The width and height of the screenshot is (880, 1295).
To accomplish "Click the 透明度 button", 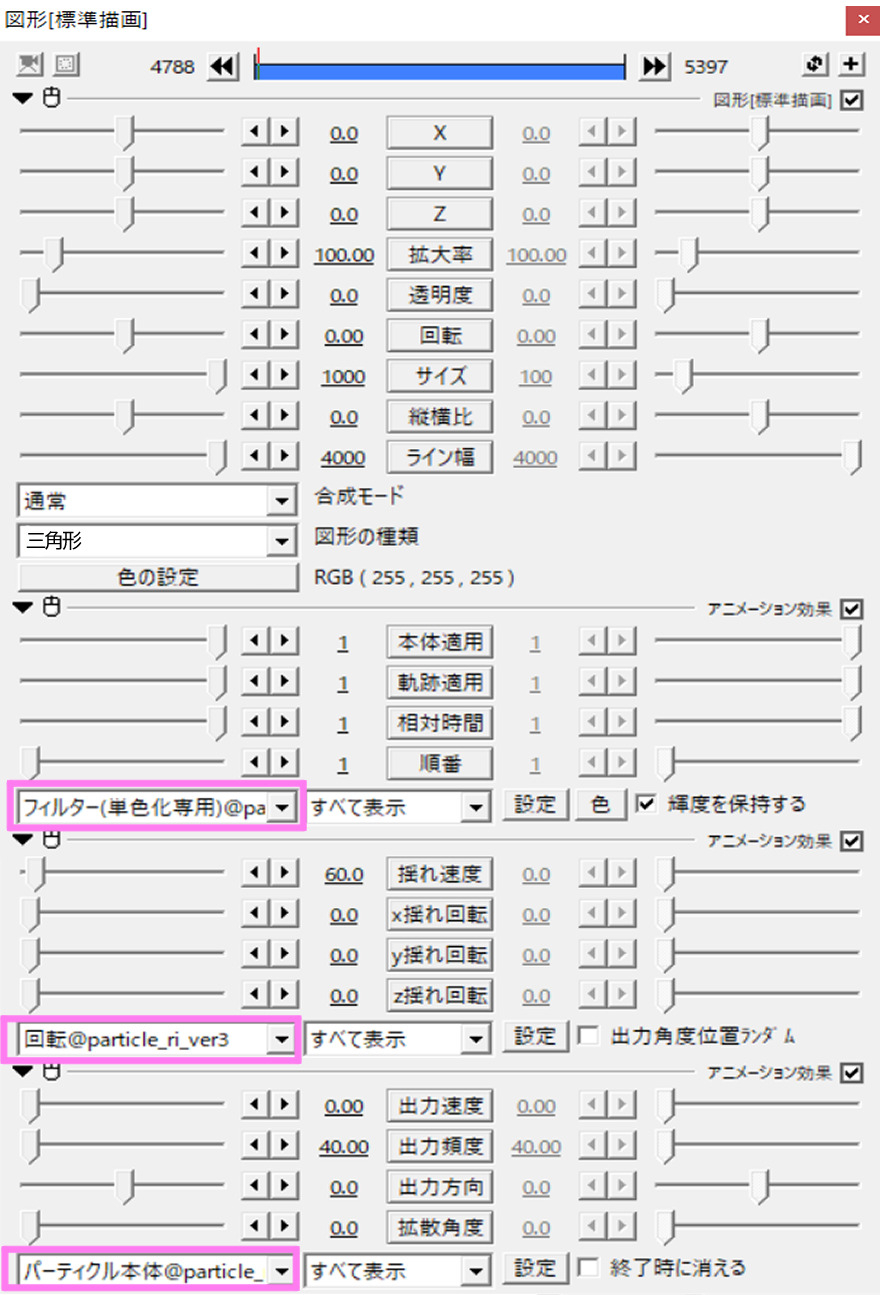I will tap(439, 295).
